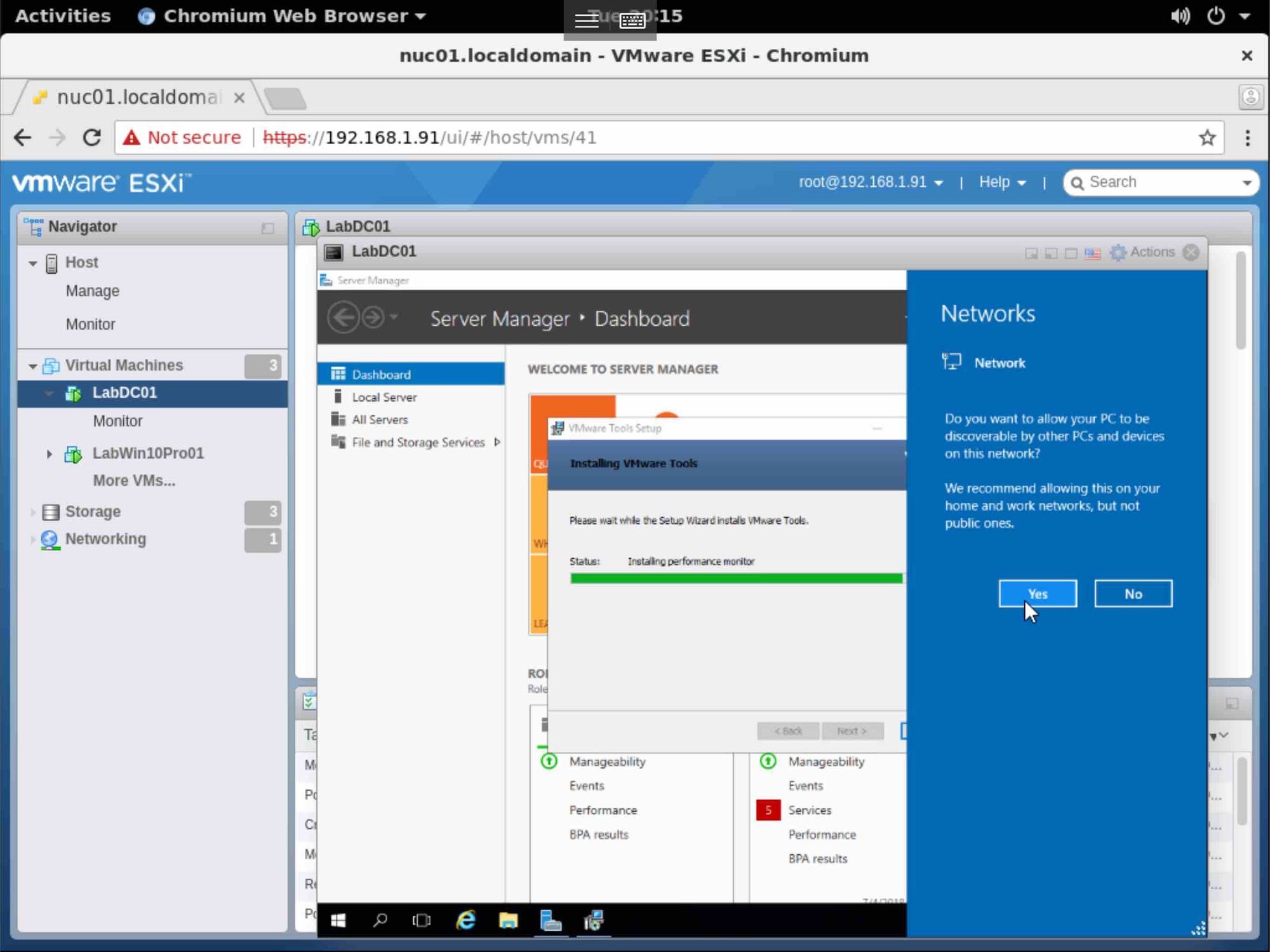Click the on-screen keyboard icon
Viewport: 1270px width, 952px height.
click(x=632, y=21)
